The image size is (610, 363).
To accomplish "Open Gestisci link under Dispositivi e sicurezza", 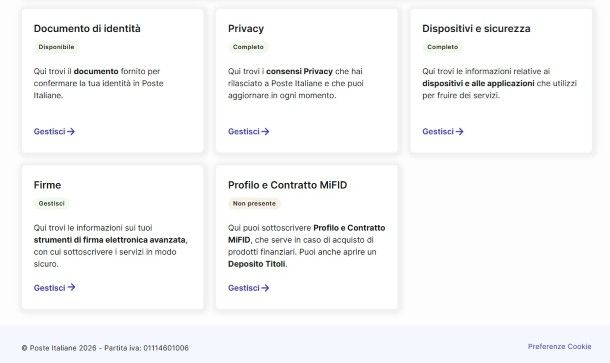I will point(443,132).
